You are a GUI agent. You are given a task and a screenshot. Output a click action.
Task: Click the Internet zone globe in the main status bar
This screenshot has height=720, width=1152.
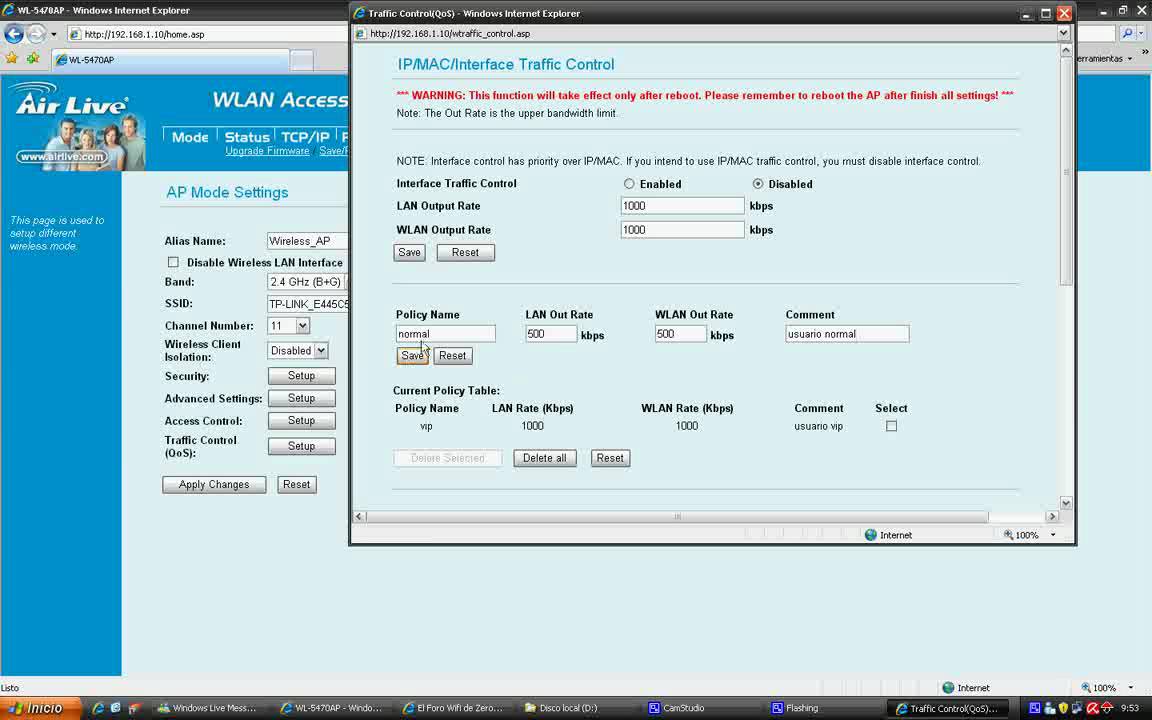pos(948,688)
